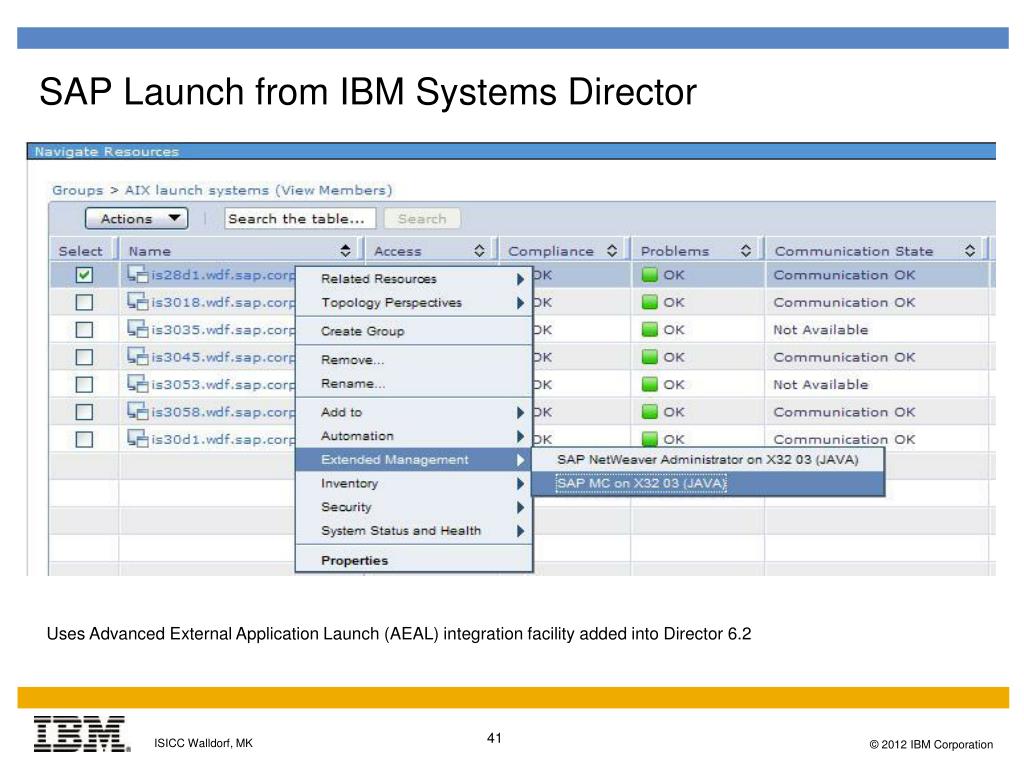Sort table by Name column arrows
Screen dimensions: 1024x768
[345, 251]
